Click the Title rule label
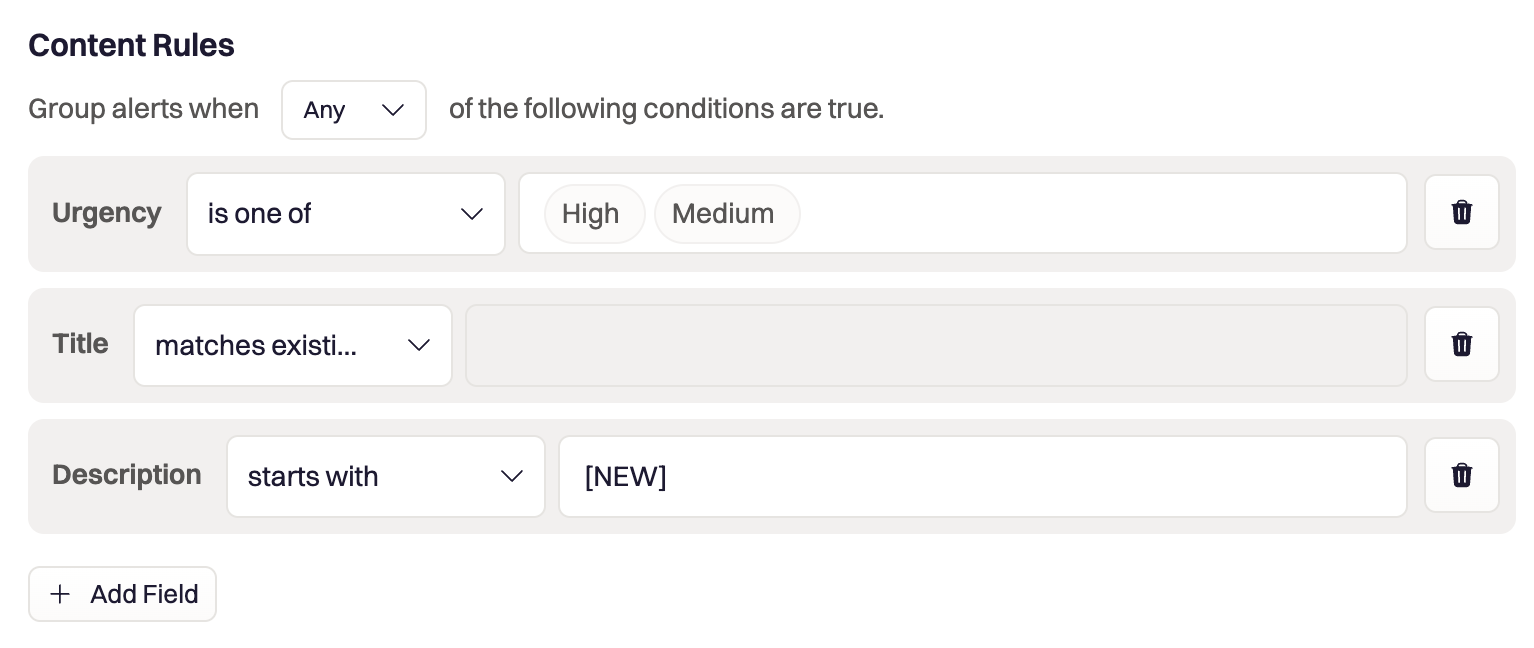The height and width of the screenshot is (648, 1534). (80, 344)
